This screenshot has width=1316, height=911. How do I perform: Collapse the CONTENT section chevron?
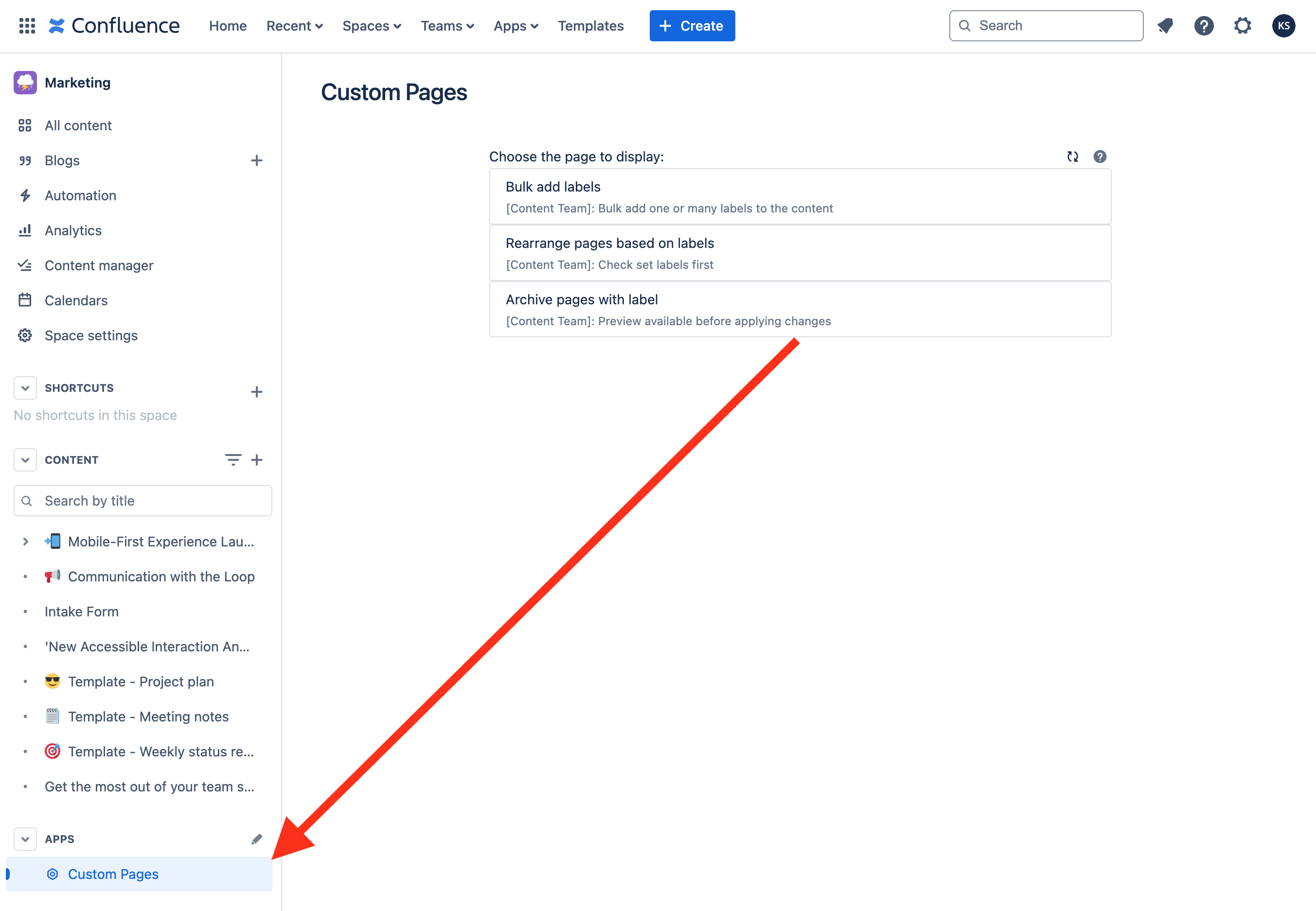(x=25, y=460)
